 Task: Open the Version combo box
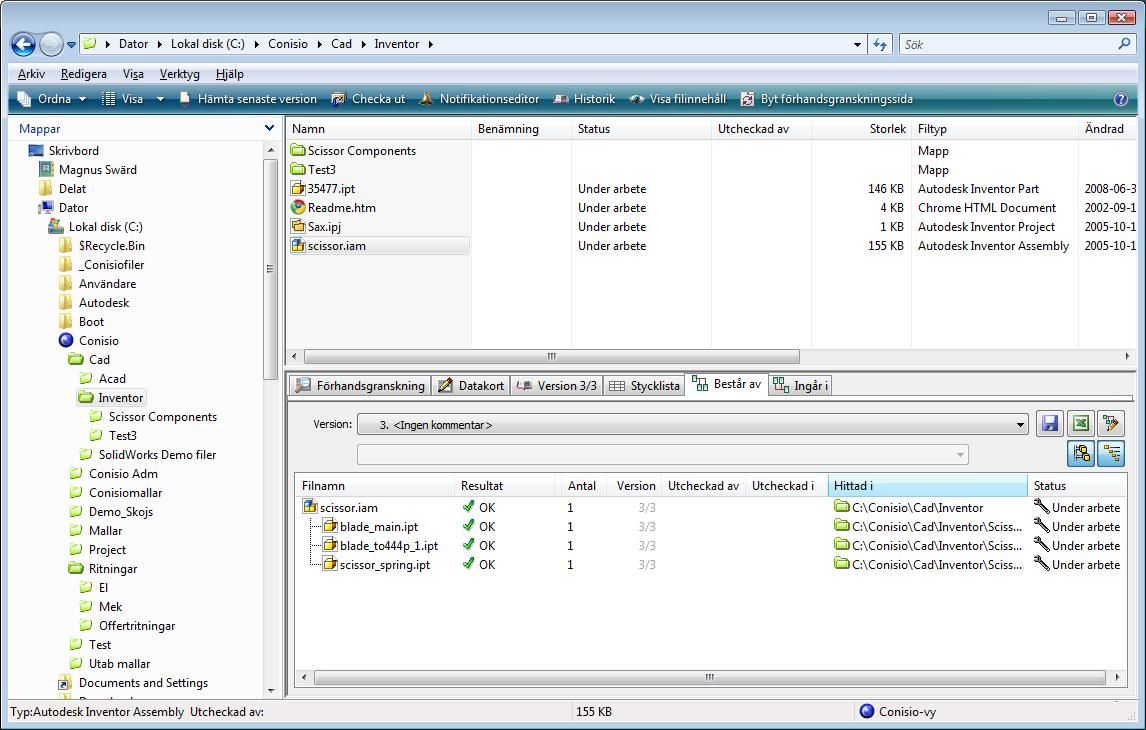point(693,425)
